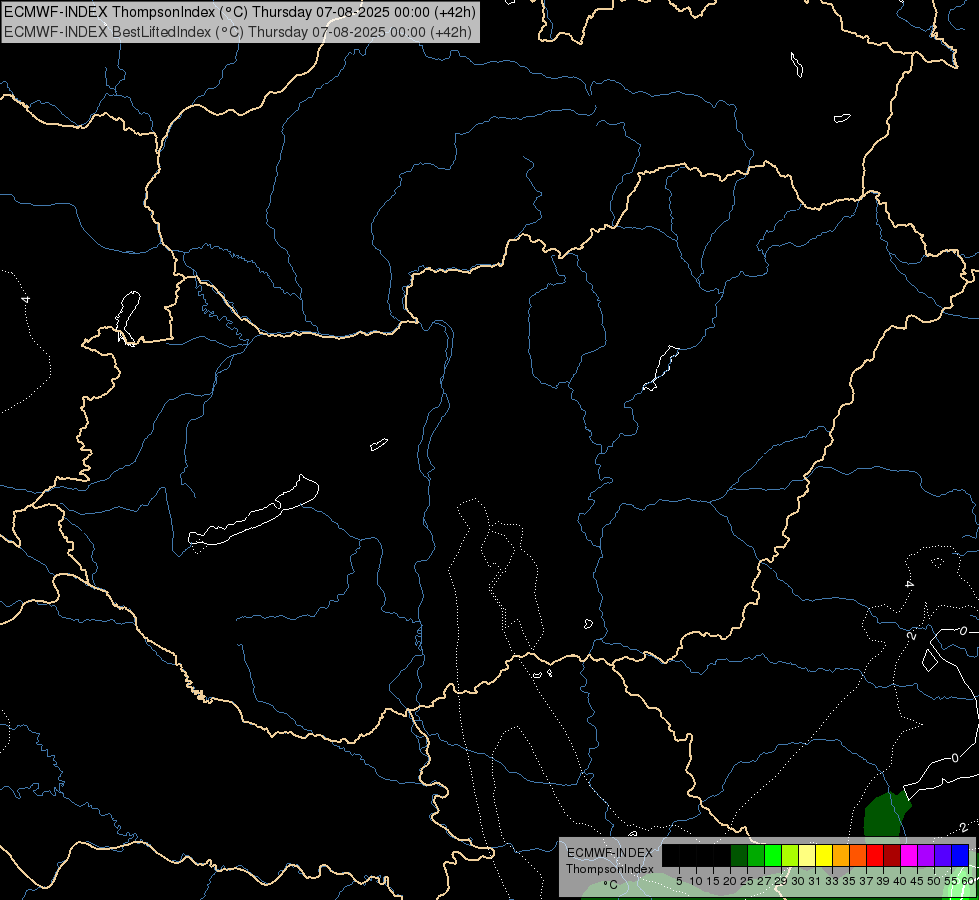This screenshot has height=900, width=979.
Task: Click the blue 55–60 legend swatch
Action: click(960, 855)
